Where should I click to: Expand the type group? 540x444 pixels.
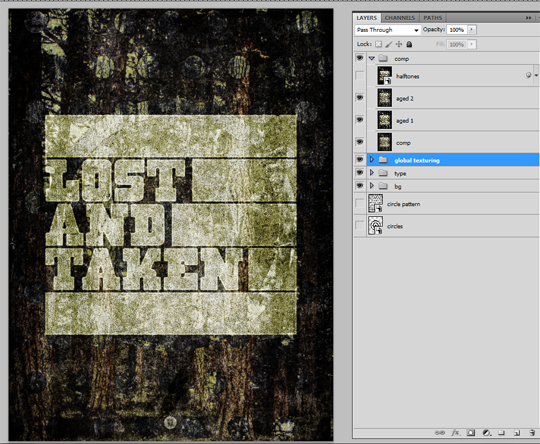tap(372, 172)
